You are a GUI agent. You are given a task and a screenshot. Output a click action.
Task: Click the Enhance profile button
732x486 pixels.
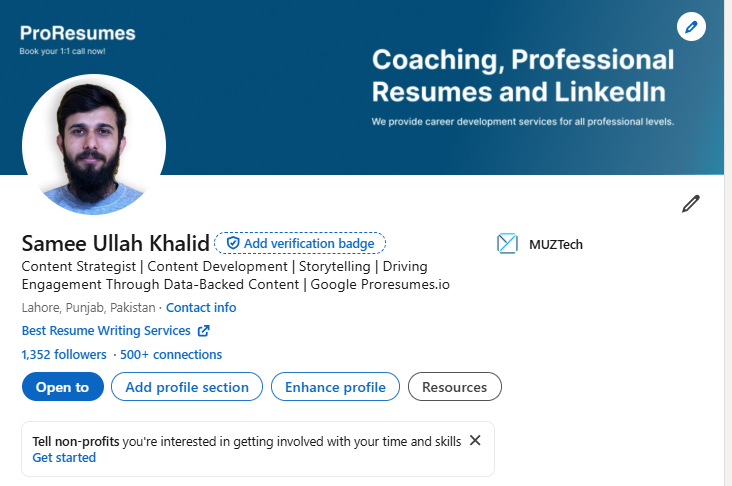[335, 387]
